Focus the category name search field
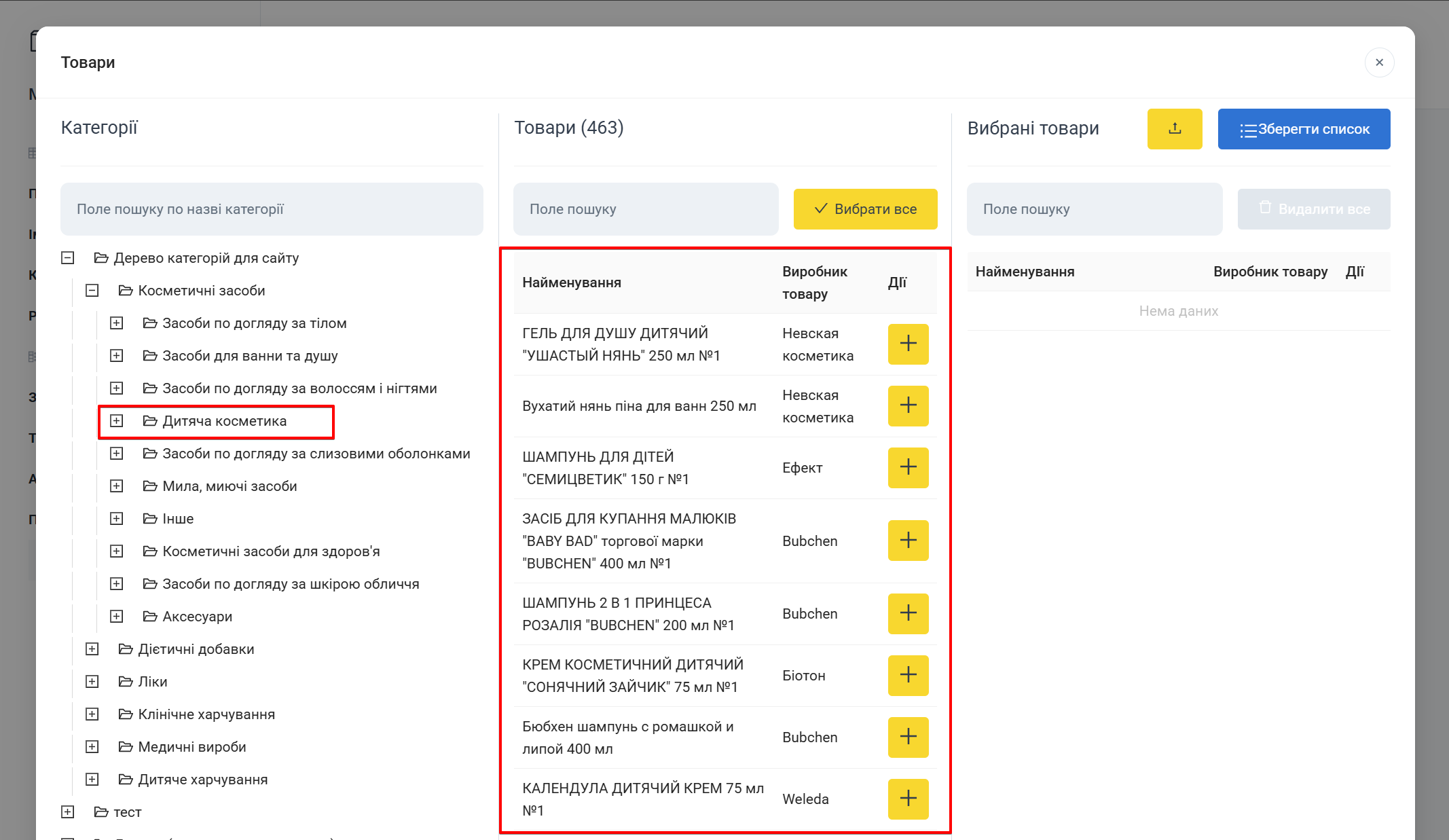The image size is (1449, 840). coord(272,209)
